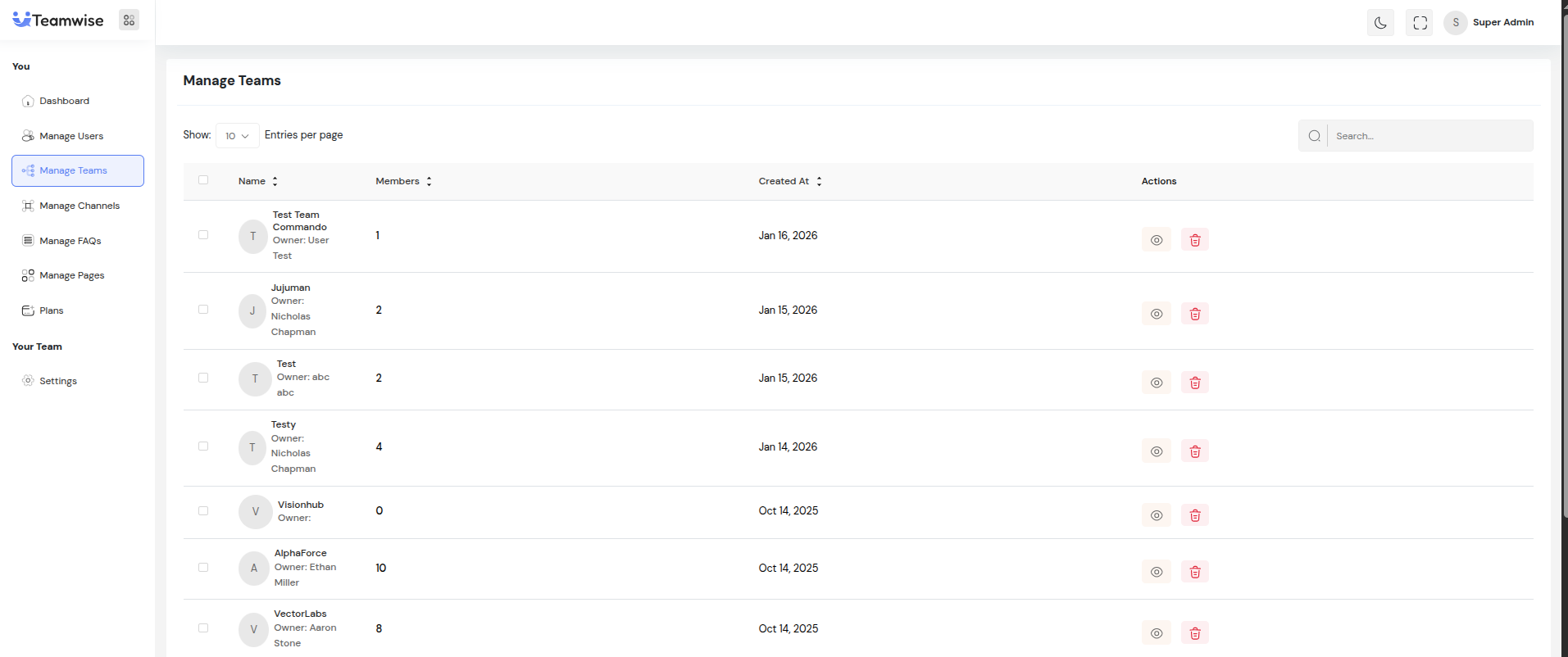The width and height of the screenshot is (1568, 657).
Task: View Test Team Commando details via eye icon
Action: tap(1156, 240)
